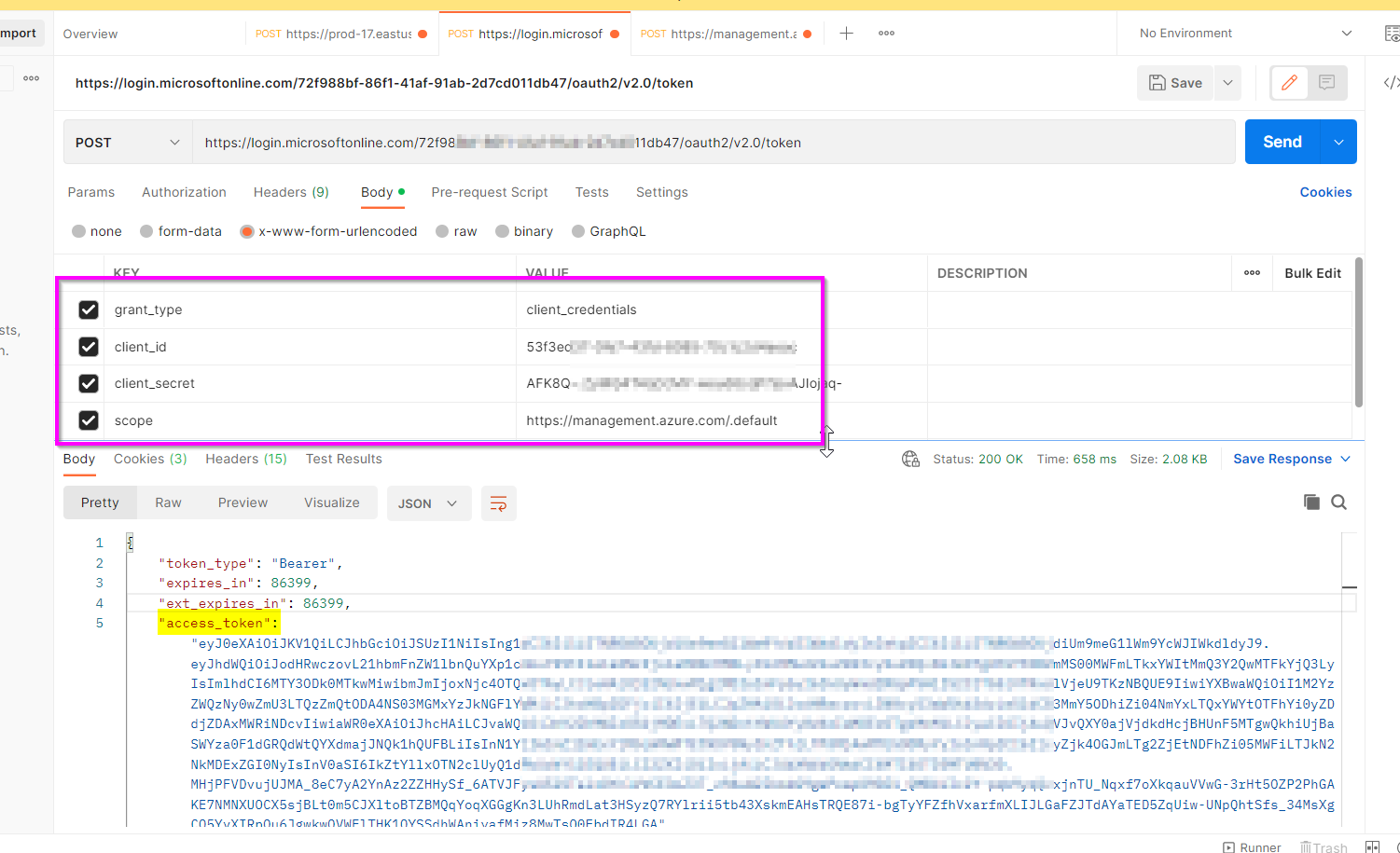Toggle line wrapping icon next to JSON dropdown

point(498,502)
